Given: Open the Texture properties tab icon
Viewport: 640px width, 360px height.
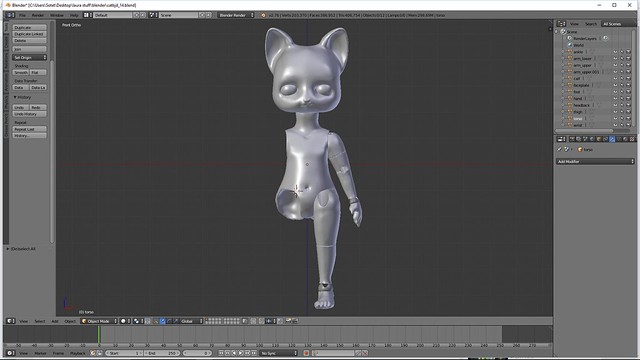Looking at the screenshot, I should pos(632,139).
